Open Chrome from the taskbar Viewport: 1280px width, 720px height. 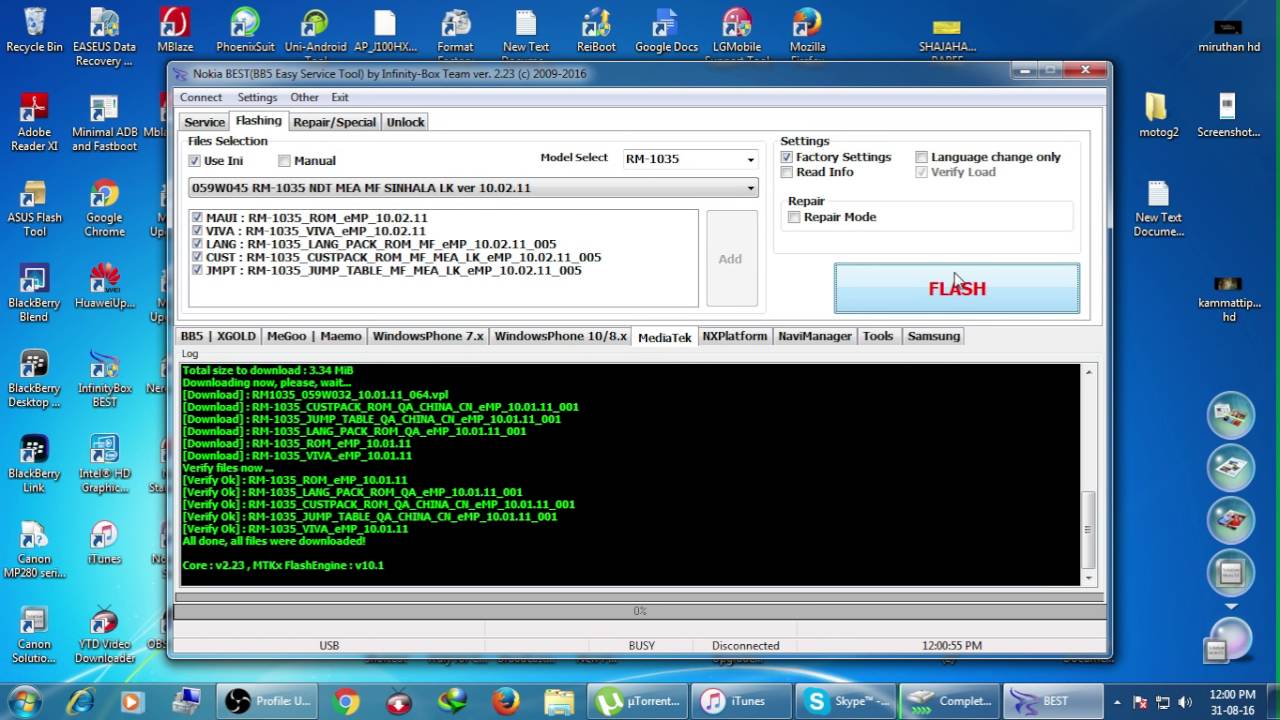[347, 701]
